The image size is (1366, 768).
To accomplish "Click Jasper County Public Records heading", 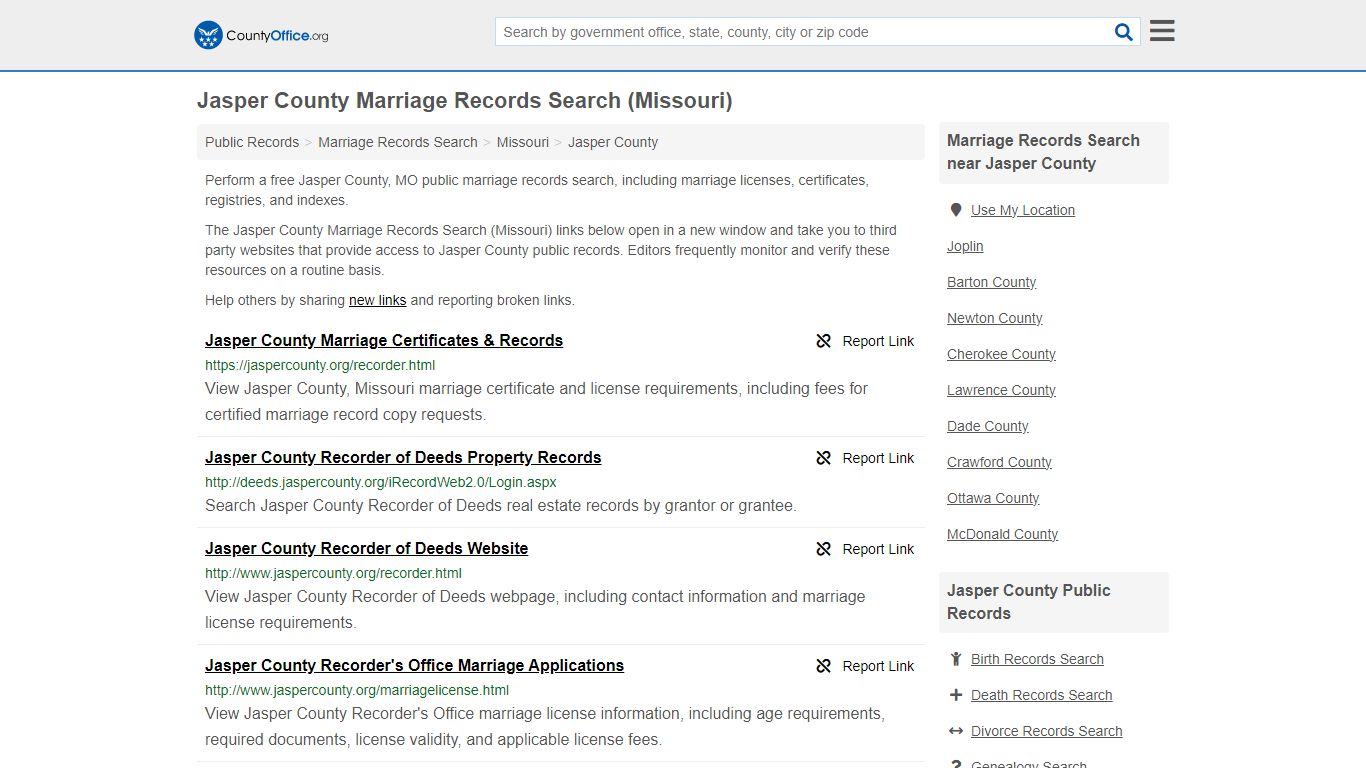I will 1028,602.
